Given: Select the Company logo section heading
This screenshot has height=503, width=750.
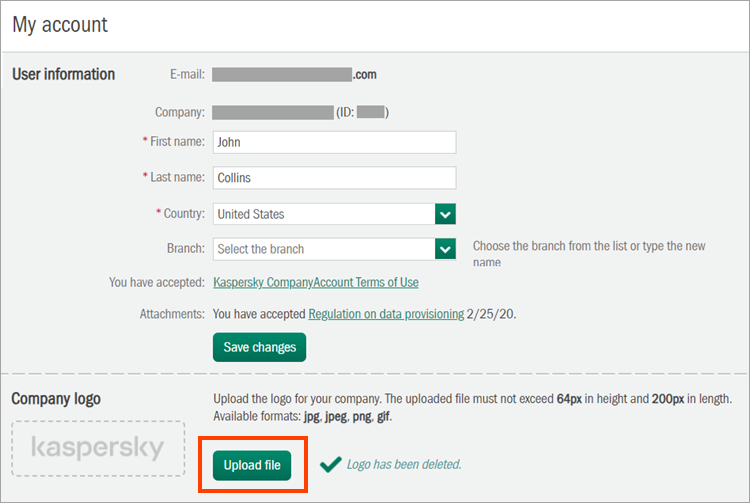Looking at the screenshot, I should point(56,399).
